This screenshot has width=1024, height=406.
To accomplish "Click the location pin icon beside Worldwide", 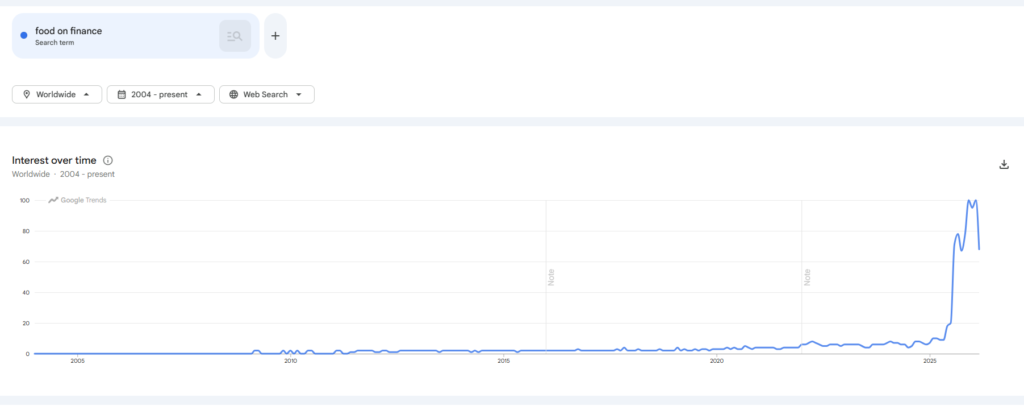I will (x=26, y=95).
